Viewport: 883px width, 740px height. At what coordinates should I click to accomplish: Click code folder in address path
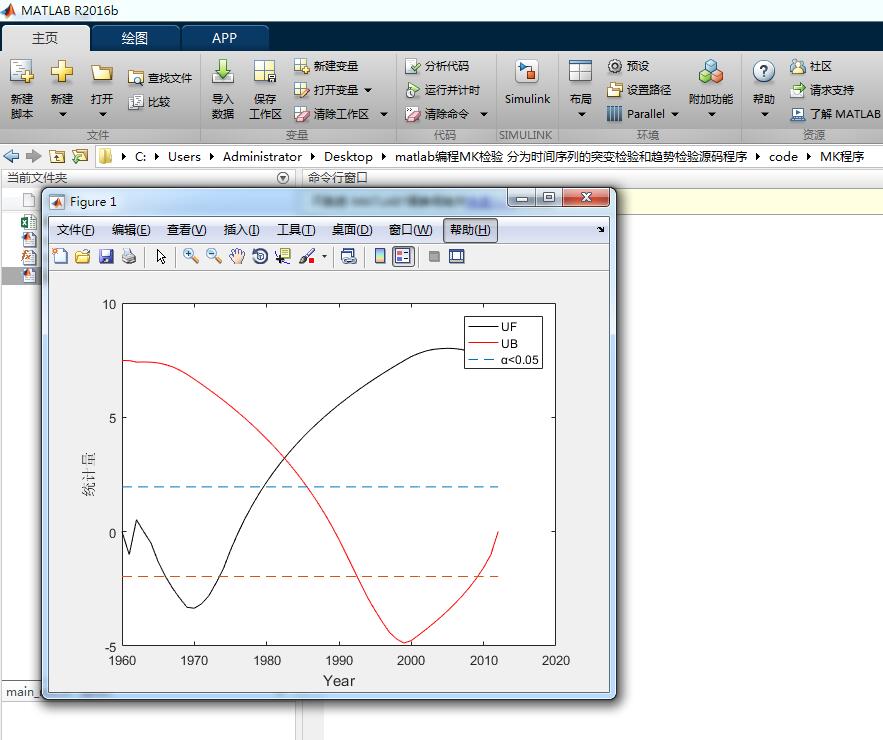coord(783,157)
